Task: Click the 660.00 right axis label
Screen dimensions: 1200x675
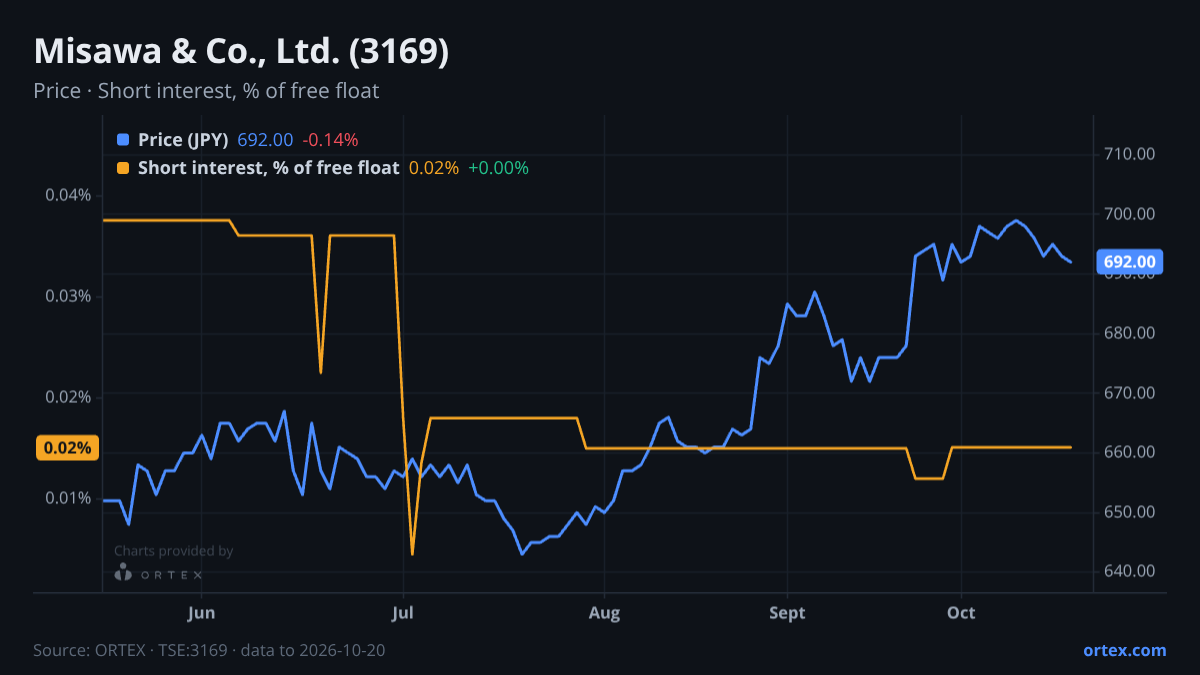Action: point(1130,452)
